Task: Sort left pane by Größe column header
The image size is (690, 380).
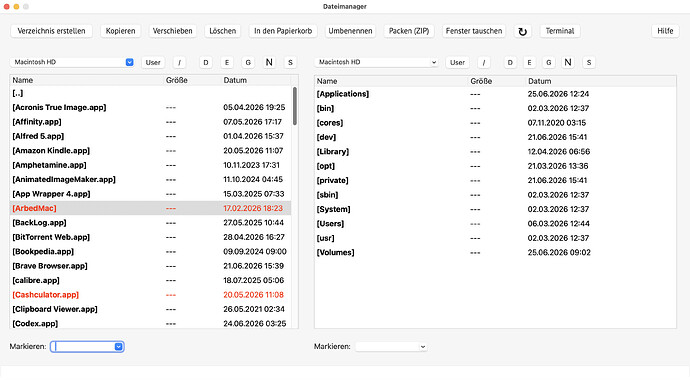Action: click(192, 80)
